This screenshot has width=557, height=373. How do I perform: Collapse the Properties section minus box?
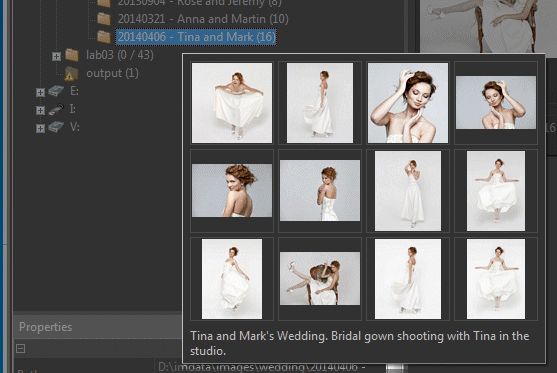click(21, 348)
